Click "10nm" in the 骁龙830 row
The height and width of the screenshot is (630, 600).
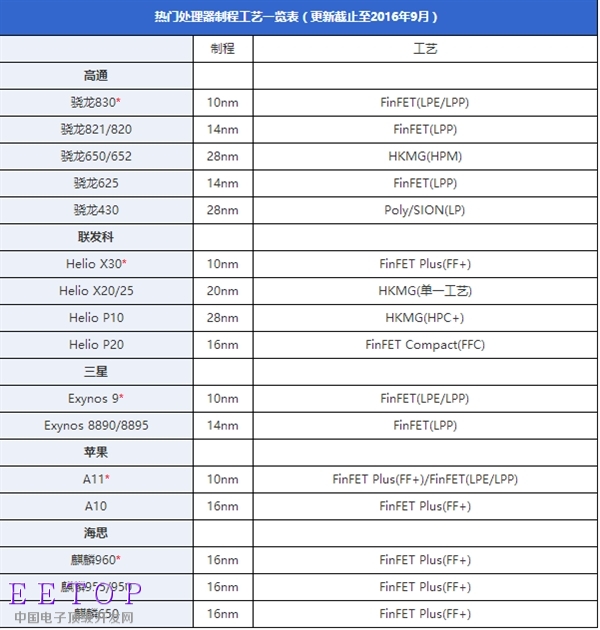[223, 102]
